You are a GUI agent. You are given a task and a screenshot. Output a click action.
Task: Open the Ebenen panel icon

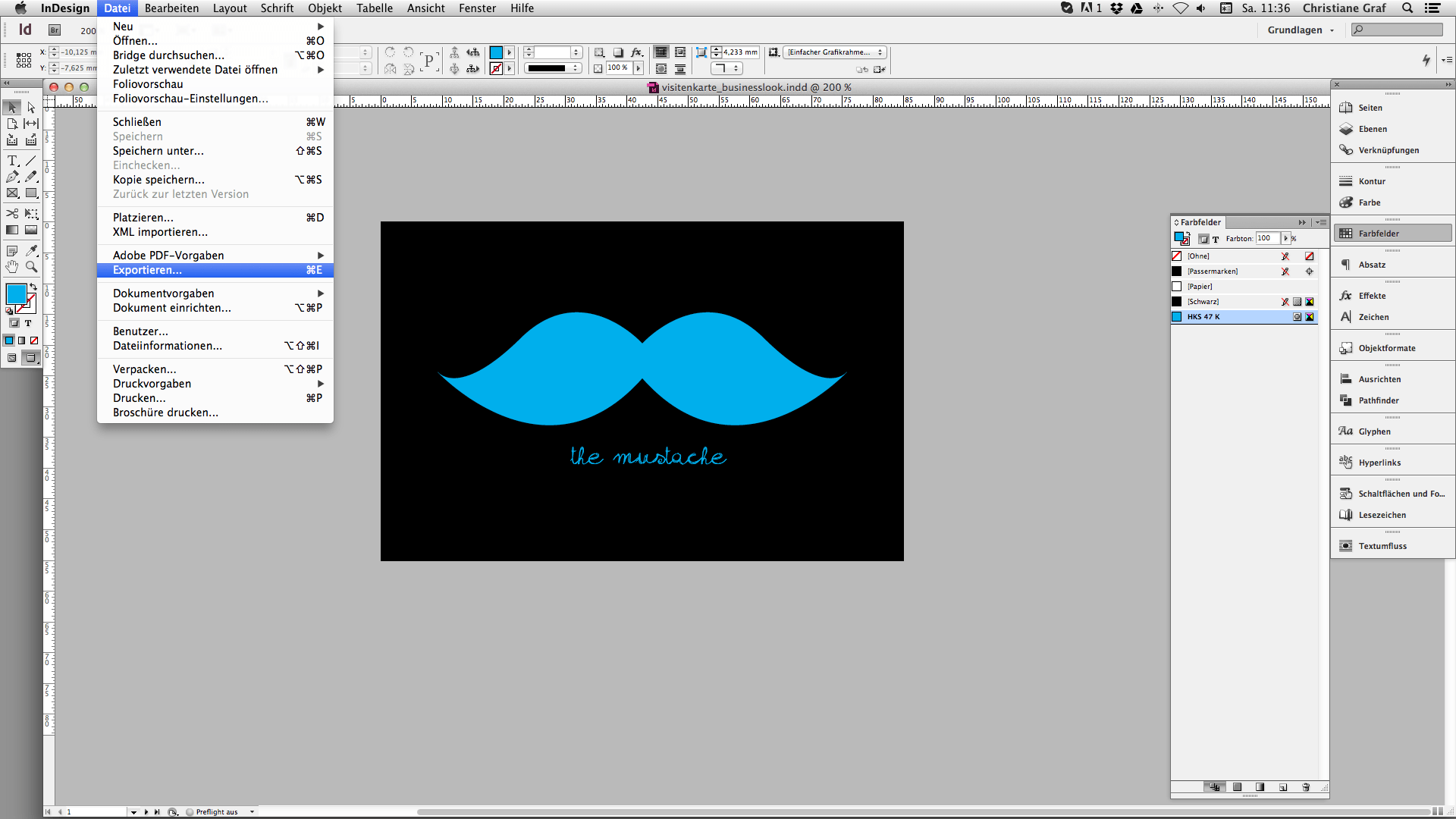click(x=1345, y=129)
